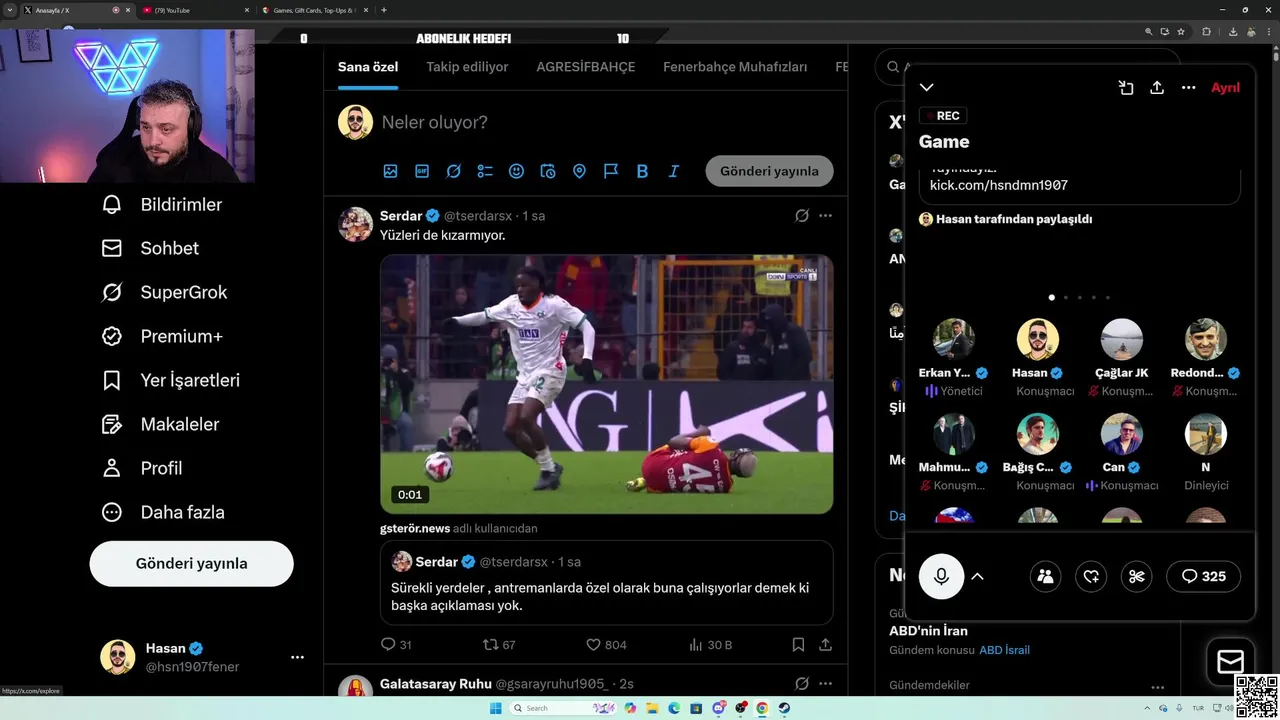The height and width of the screenshot is (720, 1280).
Task: Open more options on Galatasaray Ruhu post
Action: pyautogui.click(x=825, y=684)
